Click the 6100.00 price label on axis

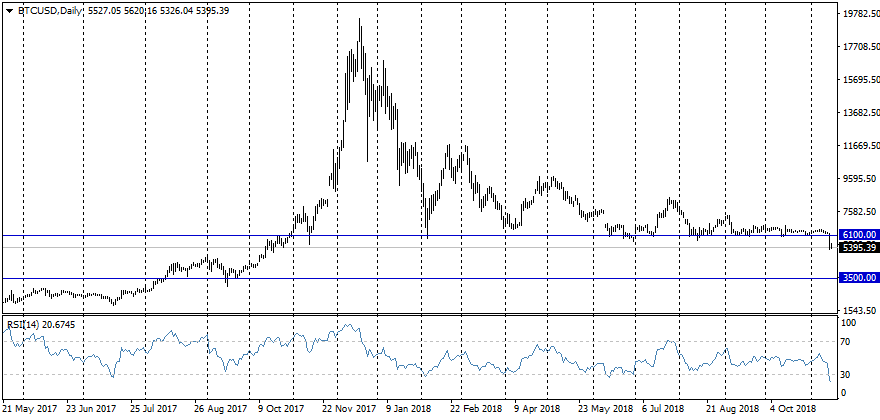(x=858, y=235)
